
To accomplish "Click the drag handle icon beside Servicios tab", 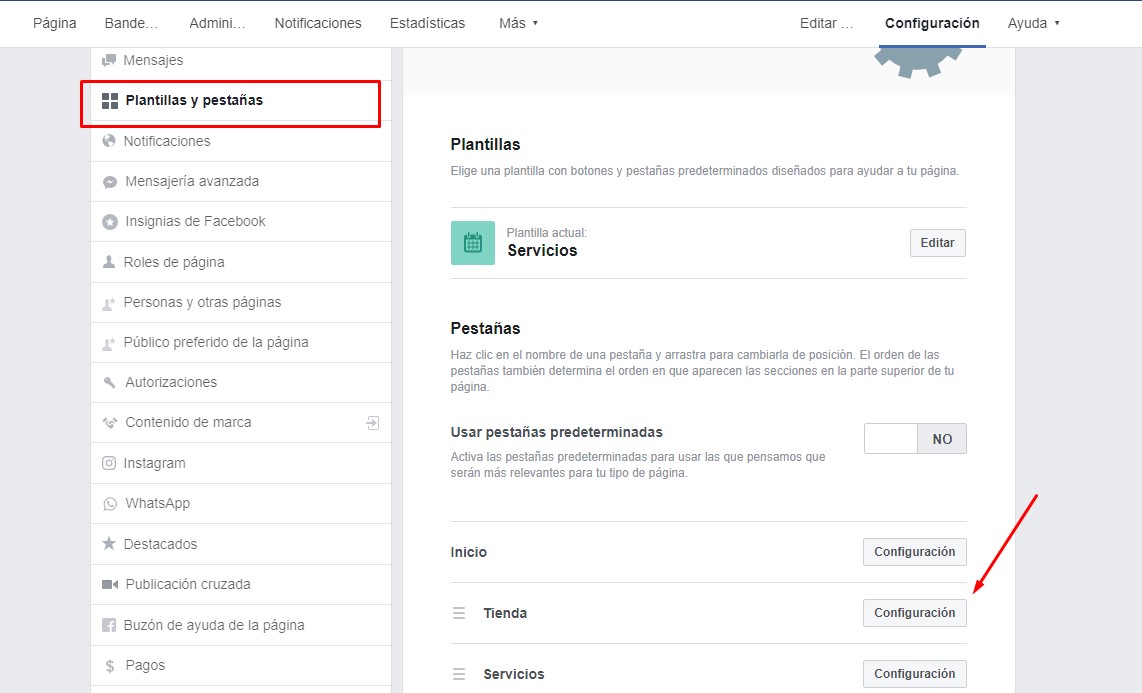I will [459, 674].
